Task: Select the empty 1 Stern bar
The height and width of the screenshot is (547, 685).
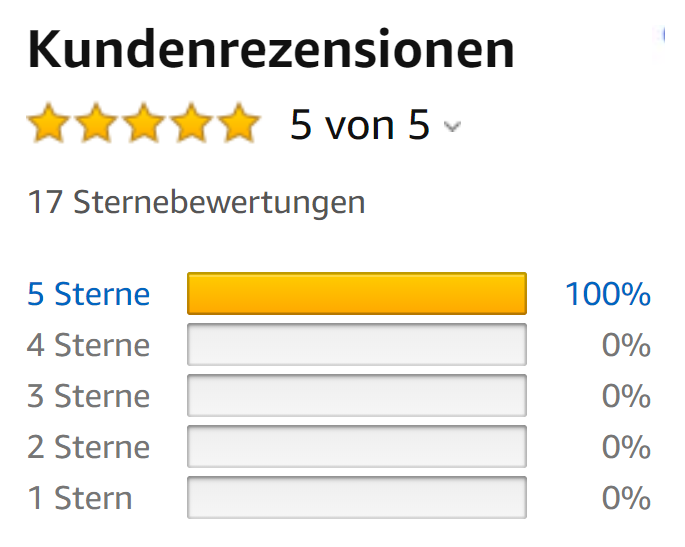Action: [357, 498]
